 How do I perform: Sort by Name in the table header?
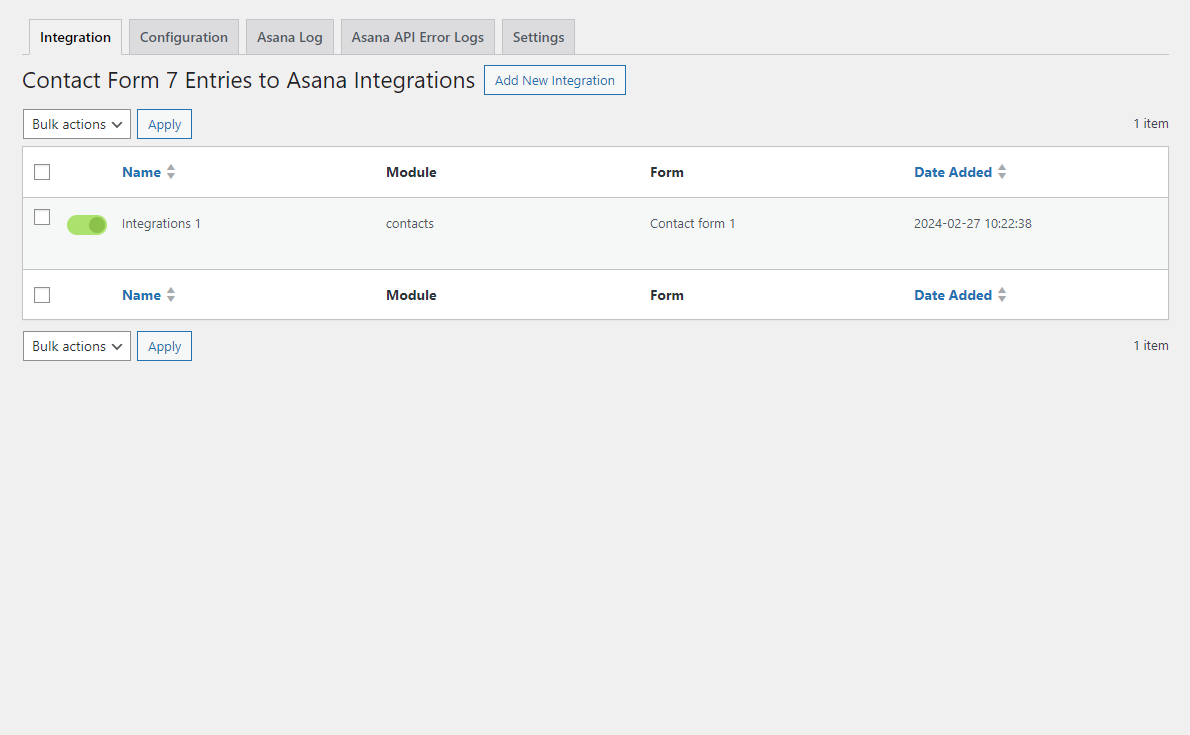click(x=141, y=172)
